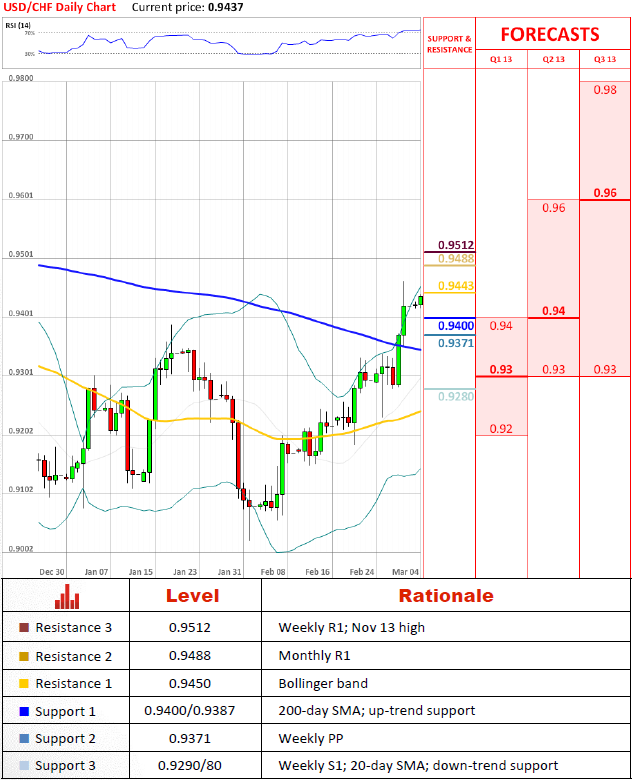
Task: Click the 'FORECASTS' heading
Action: [550, 34]
